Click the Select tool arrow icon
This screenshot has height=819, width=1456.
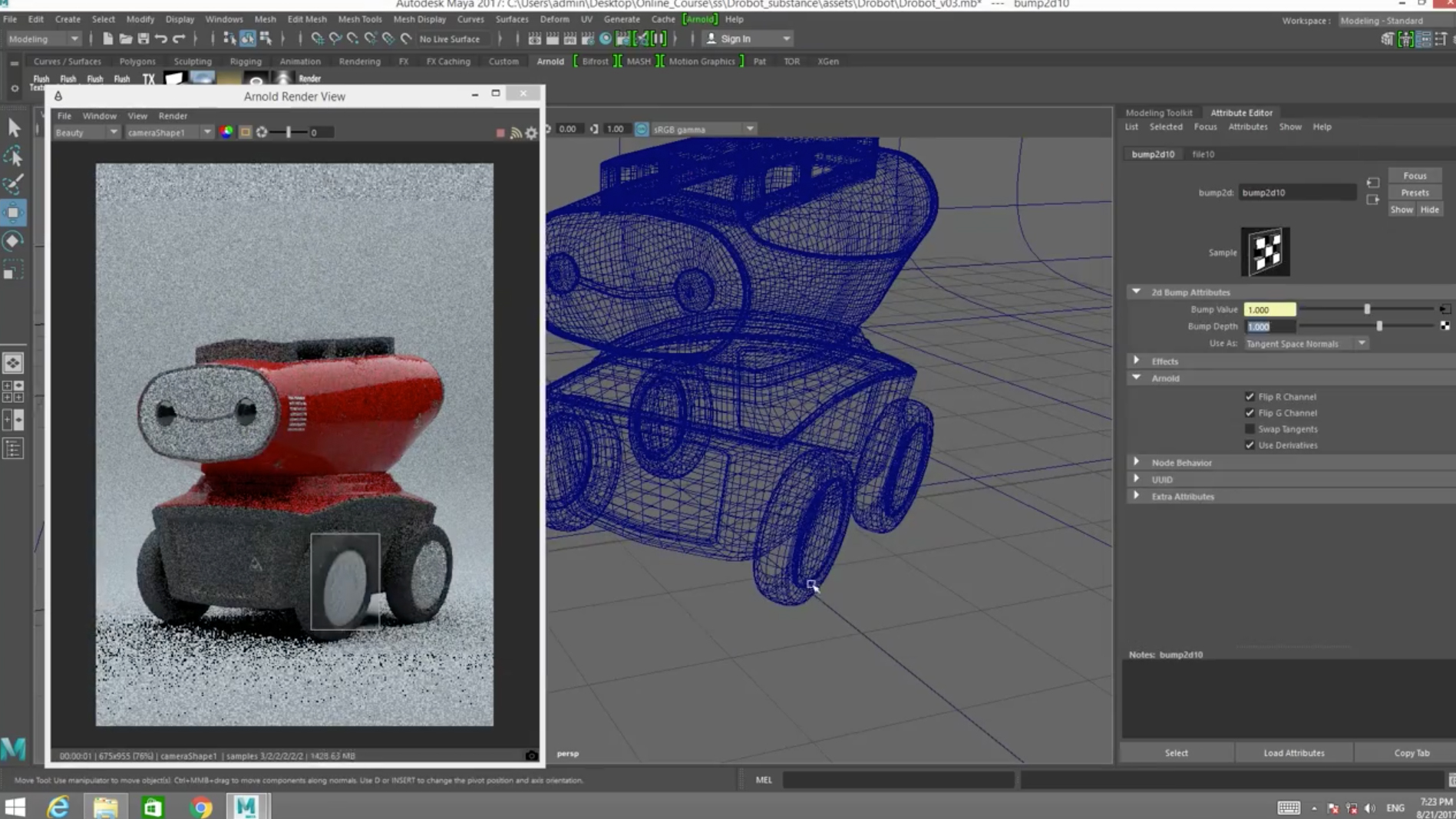coord(13,127)
